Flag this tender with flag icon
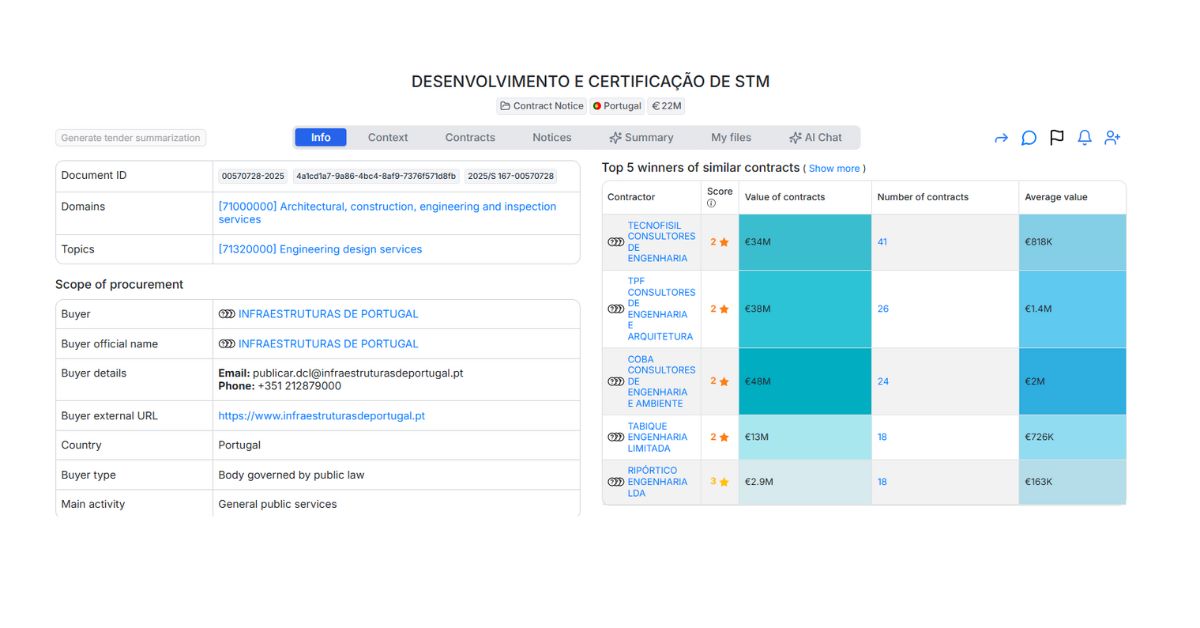The width and height of the screenshot is (1200, 628). pyautogui.click(x=1056, y=138)
